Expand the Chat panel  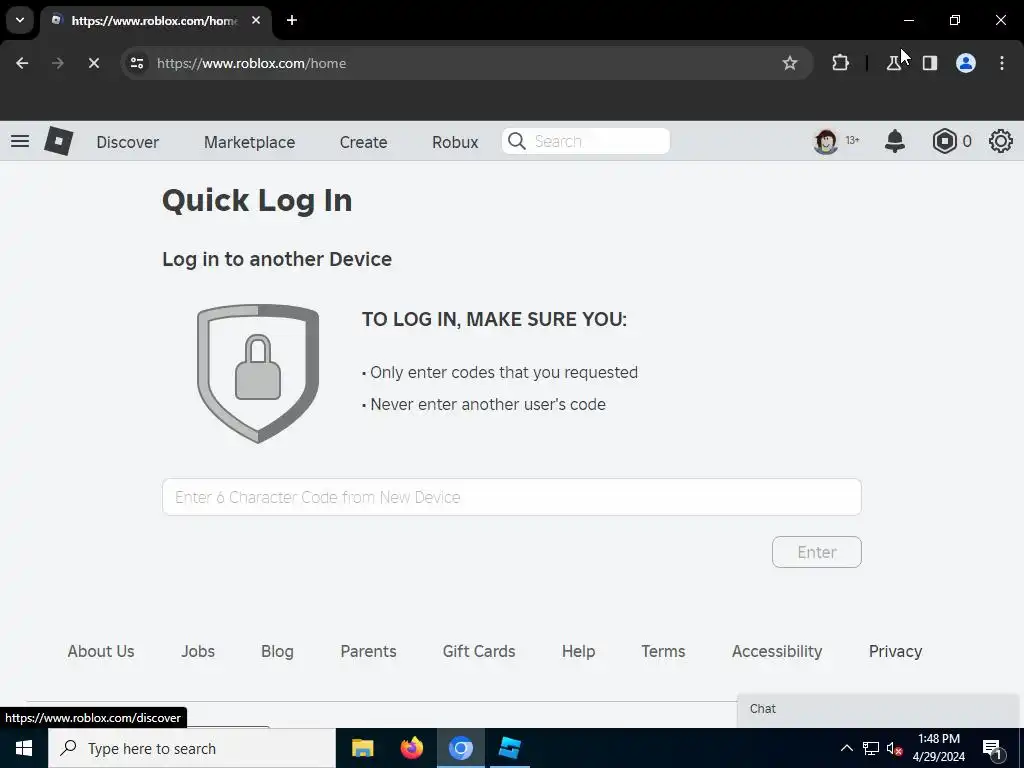point(878,709)
